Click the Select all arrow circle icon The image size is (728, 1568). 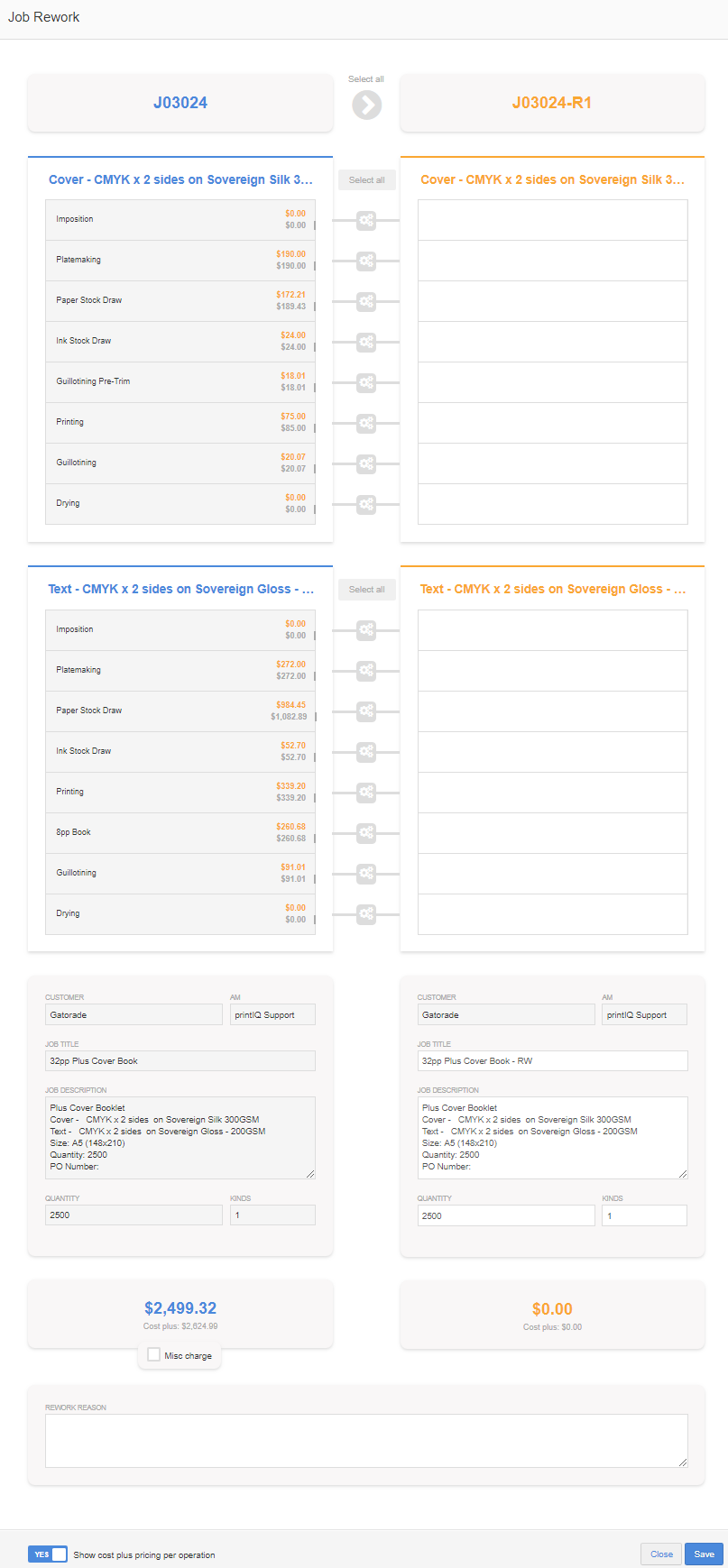click(366, 105)
